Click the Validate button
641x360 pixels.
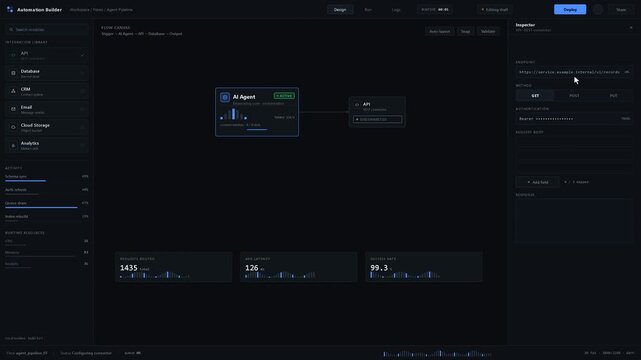pos(488,31)
